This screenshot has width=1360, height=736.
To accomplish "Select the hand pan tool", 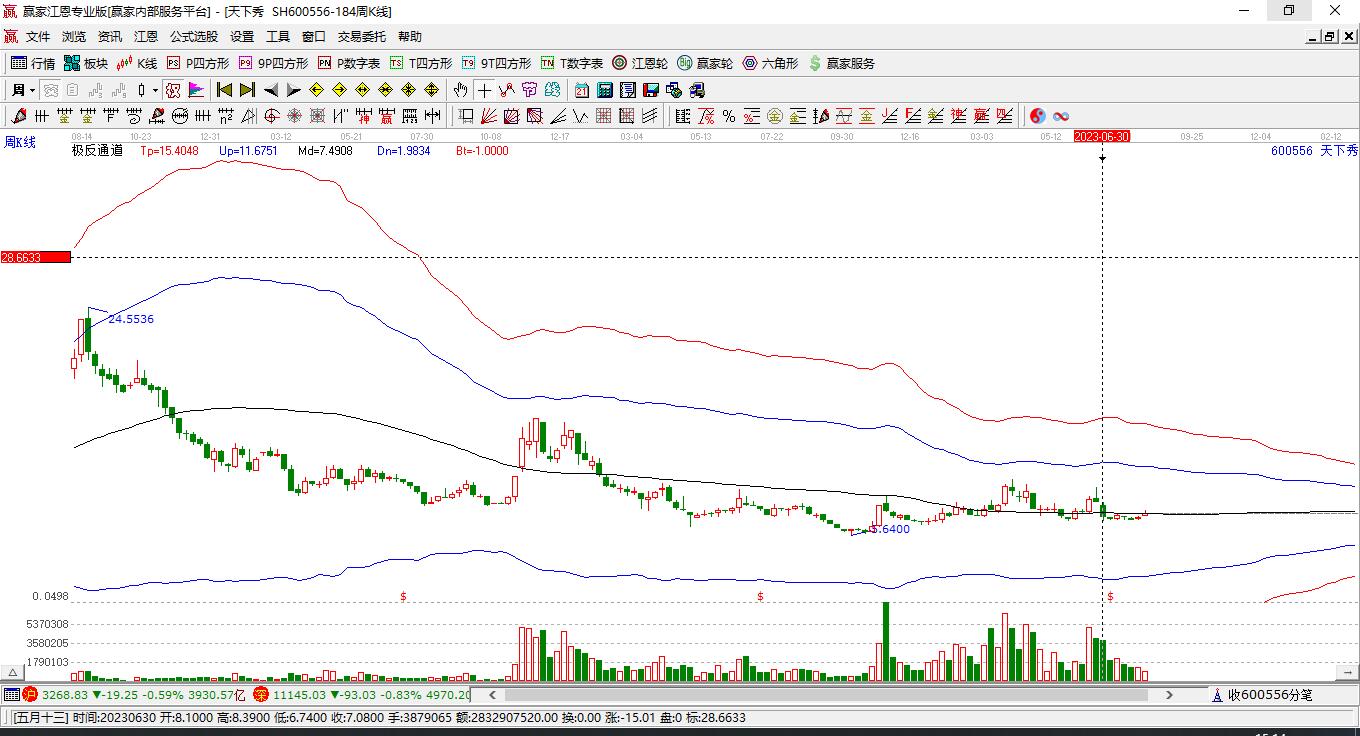I will (460, 90).
